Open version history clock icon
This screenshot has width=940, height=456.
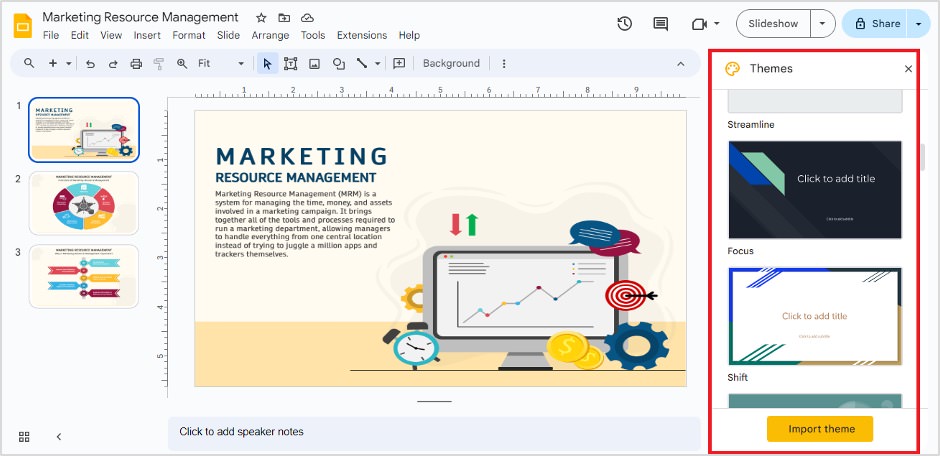click(625, 23)
